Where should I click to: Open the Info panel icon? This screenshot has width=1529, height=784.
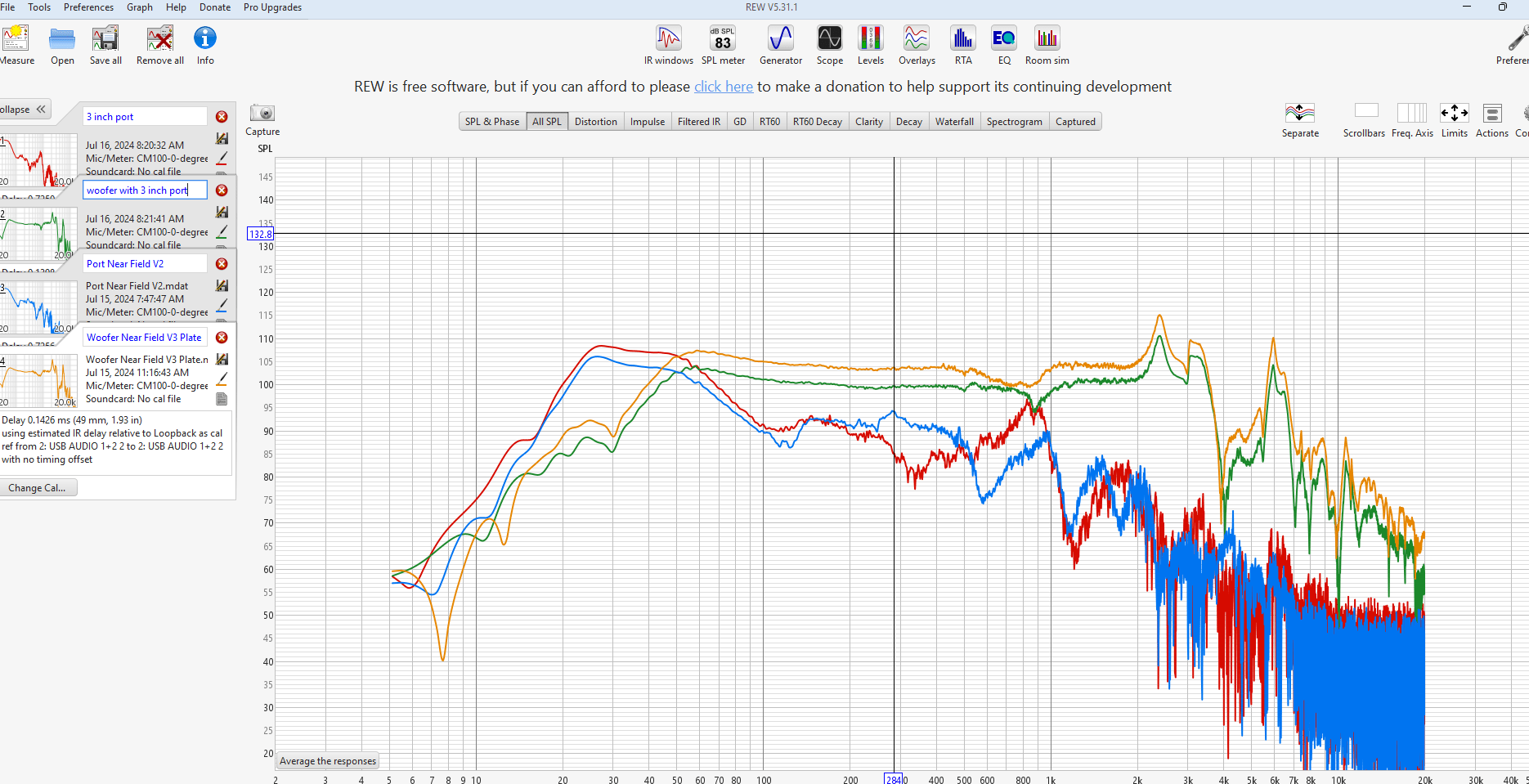pos(205,38)
